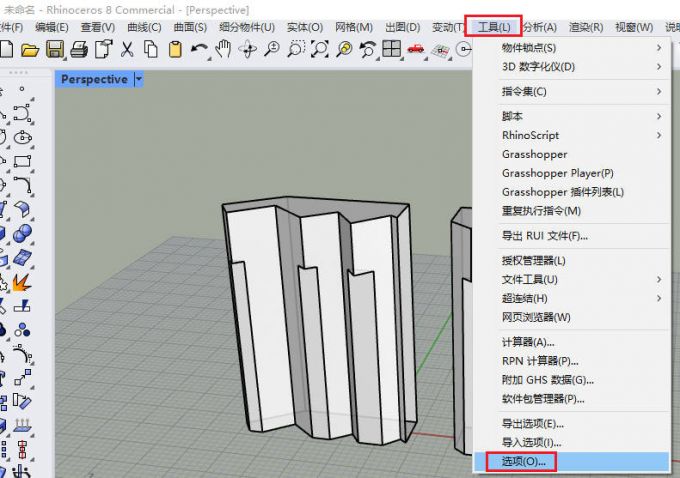Open the 分析(A) menu

pyautogui.click(x=539, y=27)
